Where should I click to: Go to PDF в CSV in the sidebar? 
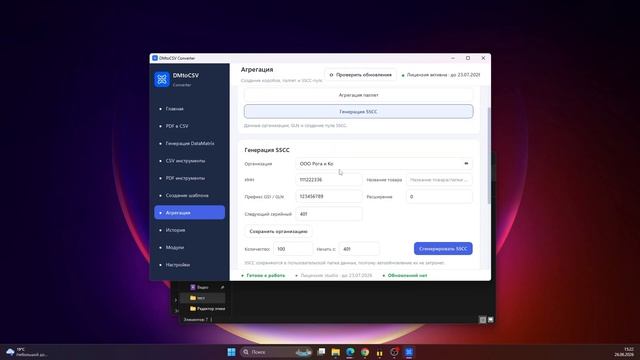(x=189, y=126)
